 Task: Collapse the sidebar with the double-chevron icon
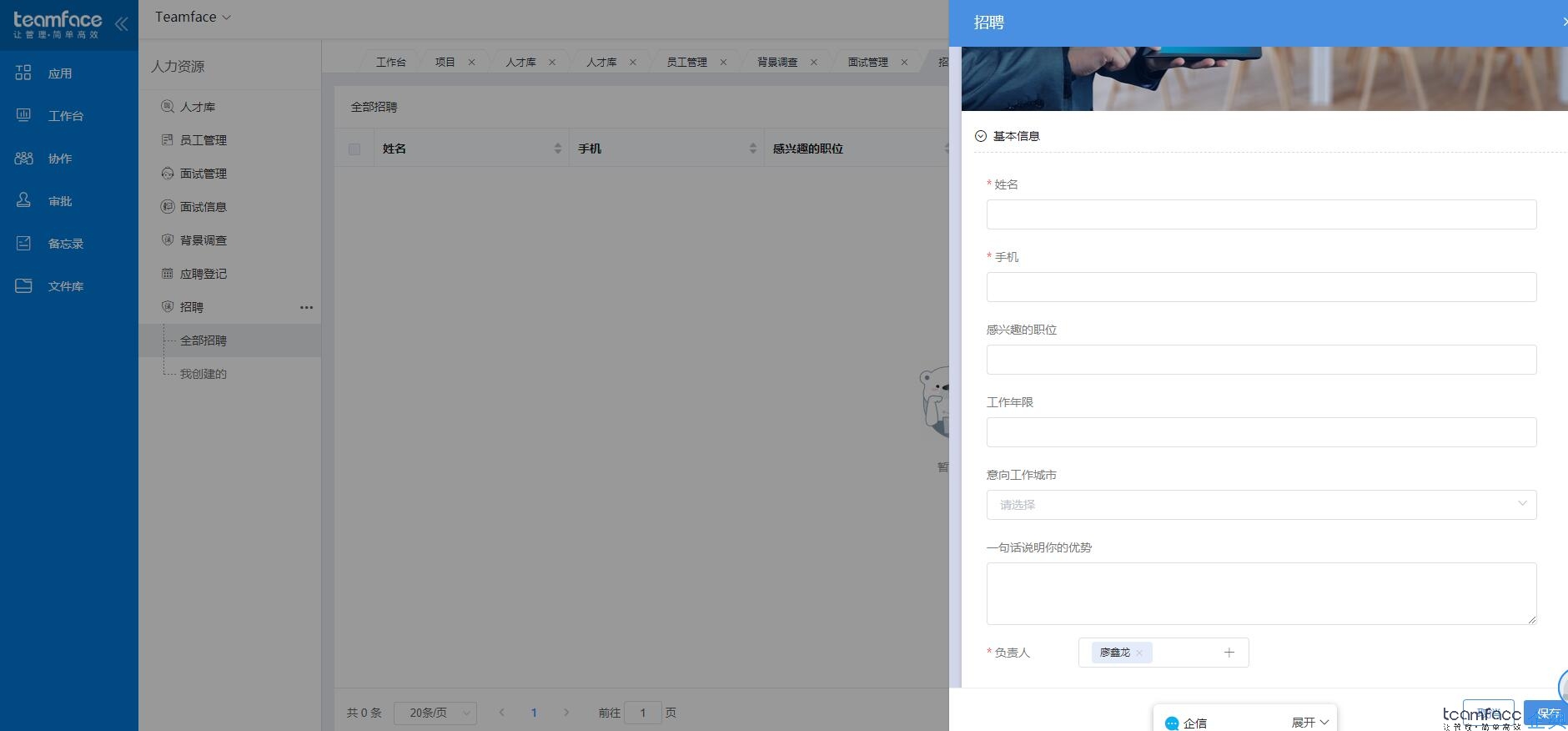coord(122,23)
